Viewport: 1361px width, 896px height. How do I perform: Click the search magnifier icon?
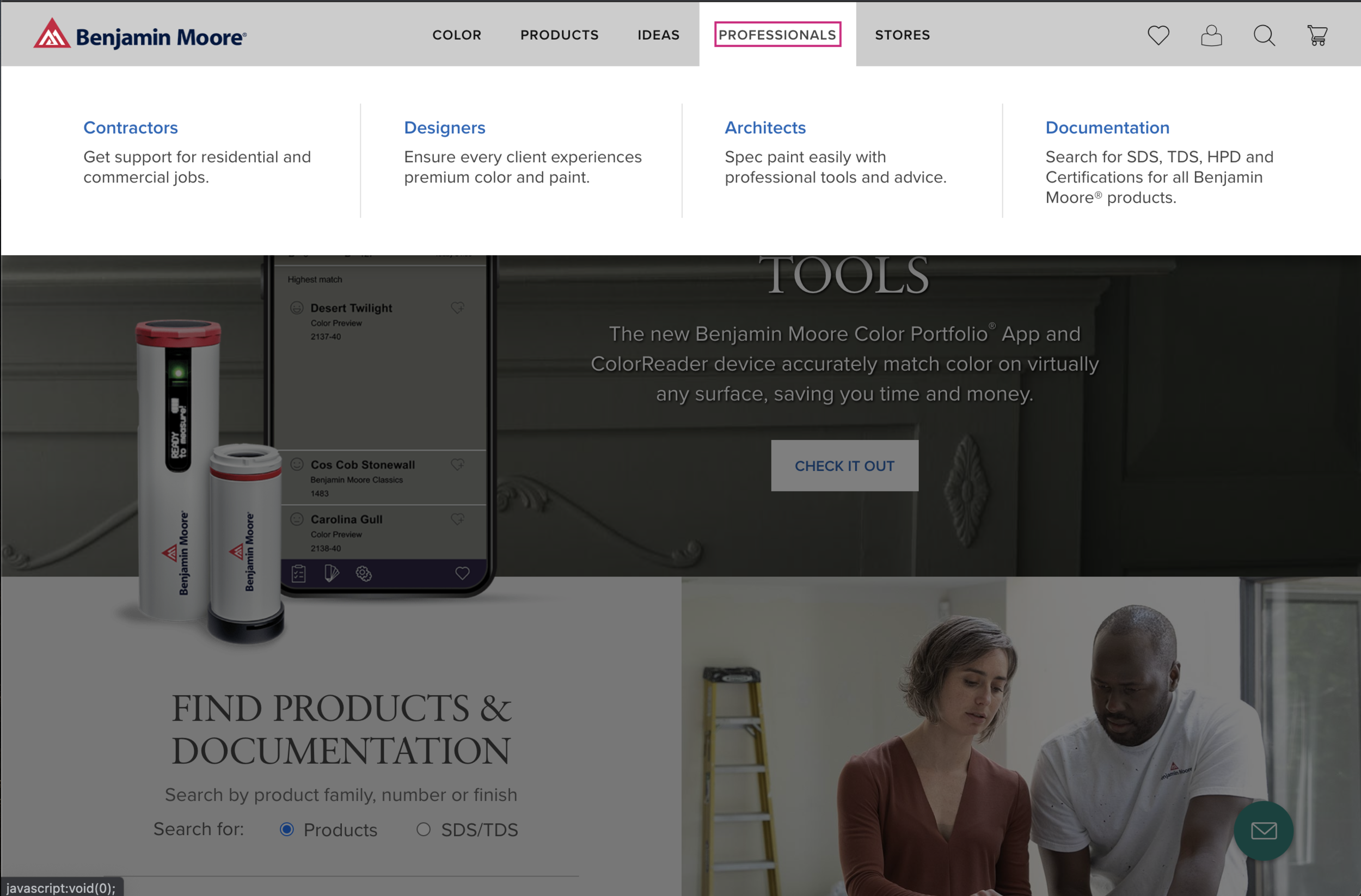pyautogui.click(x=1264, y=35)
